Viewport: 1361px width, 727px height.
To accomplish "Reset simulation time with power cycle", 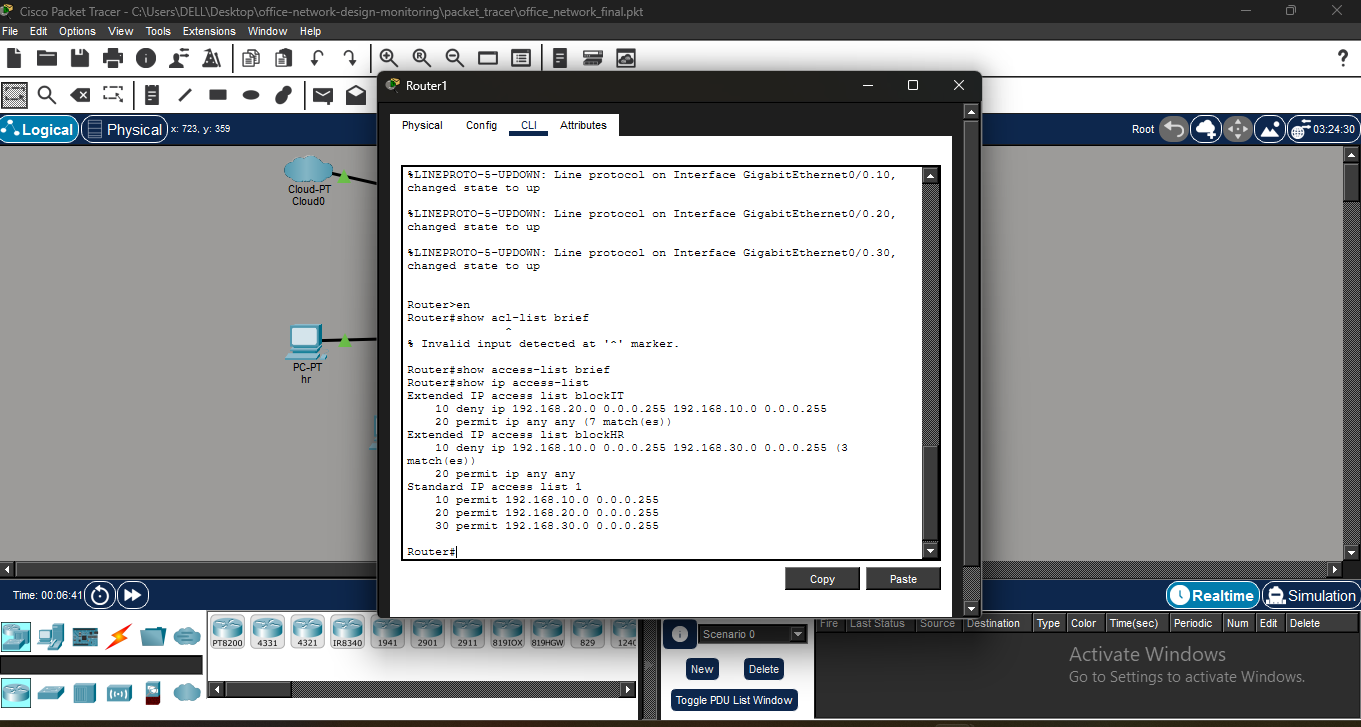I will (x=100, y=595).
